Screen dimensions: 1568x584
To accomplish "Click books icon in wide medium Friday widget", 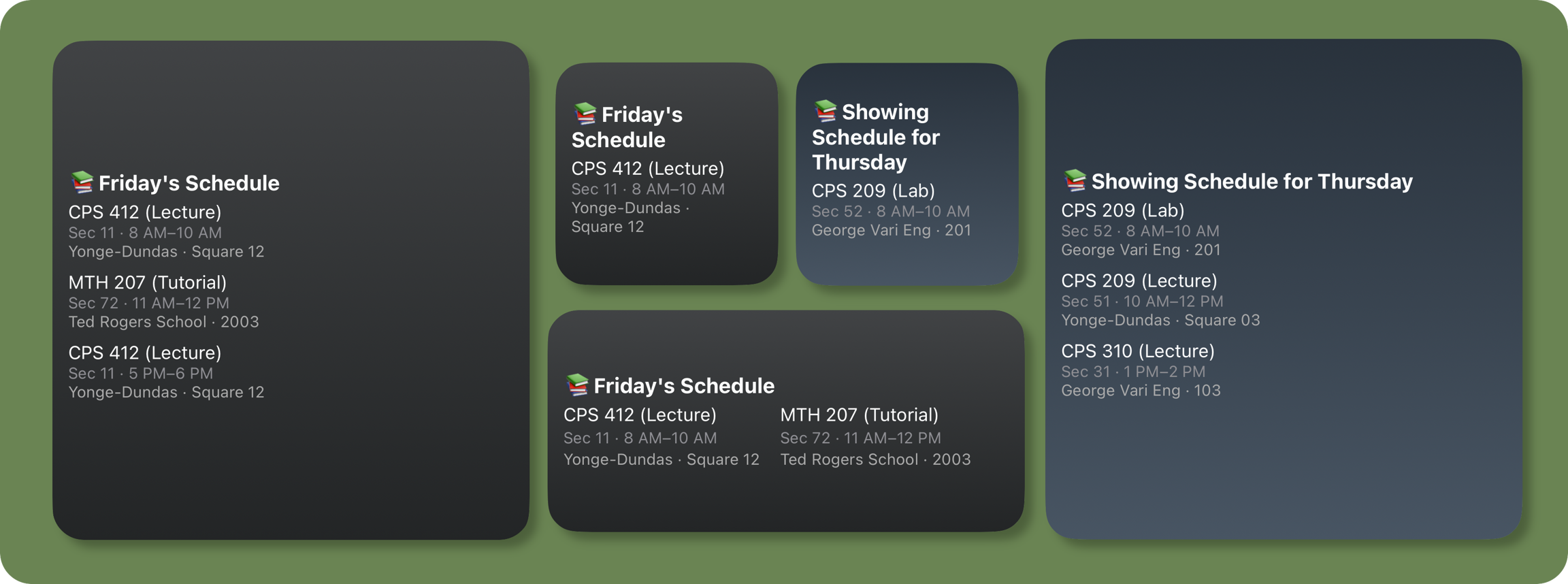I will pyautogui.click(x=577, y=385).
